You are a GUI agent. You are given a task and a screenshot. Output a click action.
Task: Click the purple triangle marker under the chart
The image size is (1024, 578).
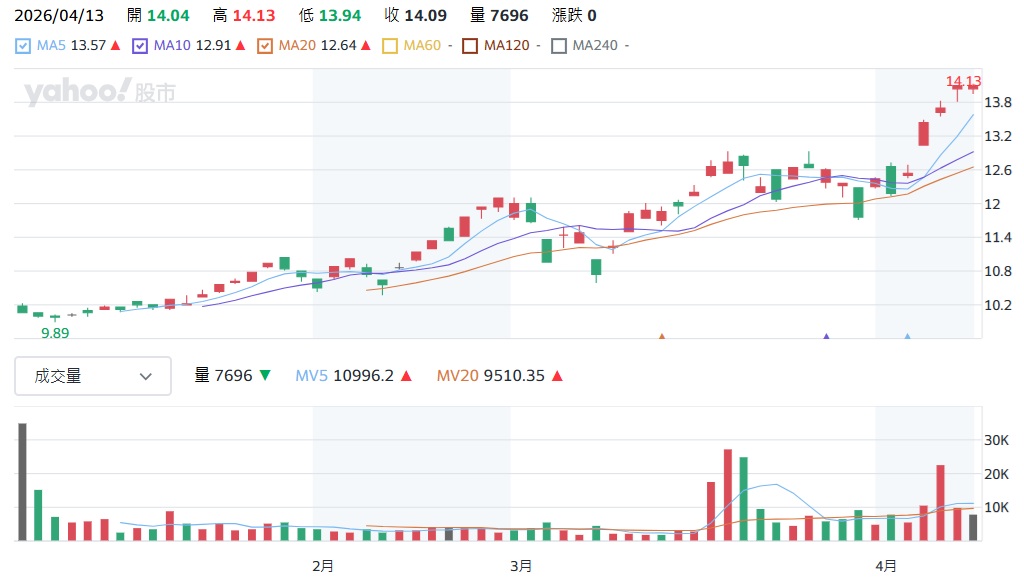pos(826,336)
